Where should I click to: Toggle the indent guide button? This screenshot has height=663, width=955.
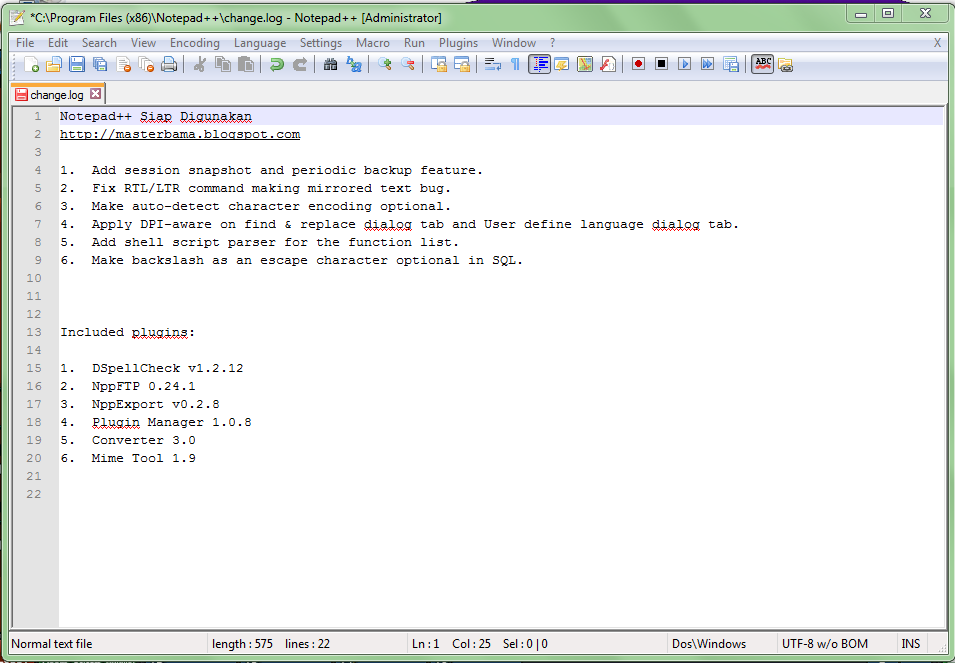coord(539,64)
